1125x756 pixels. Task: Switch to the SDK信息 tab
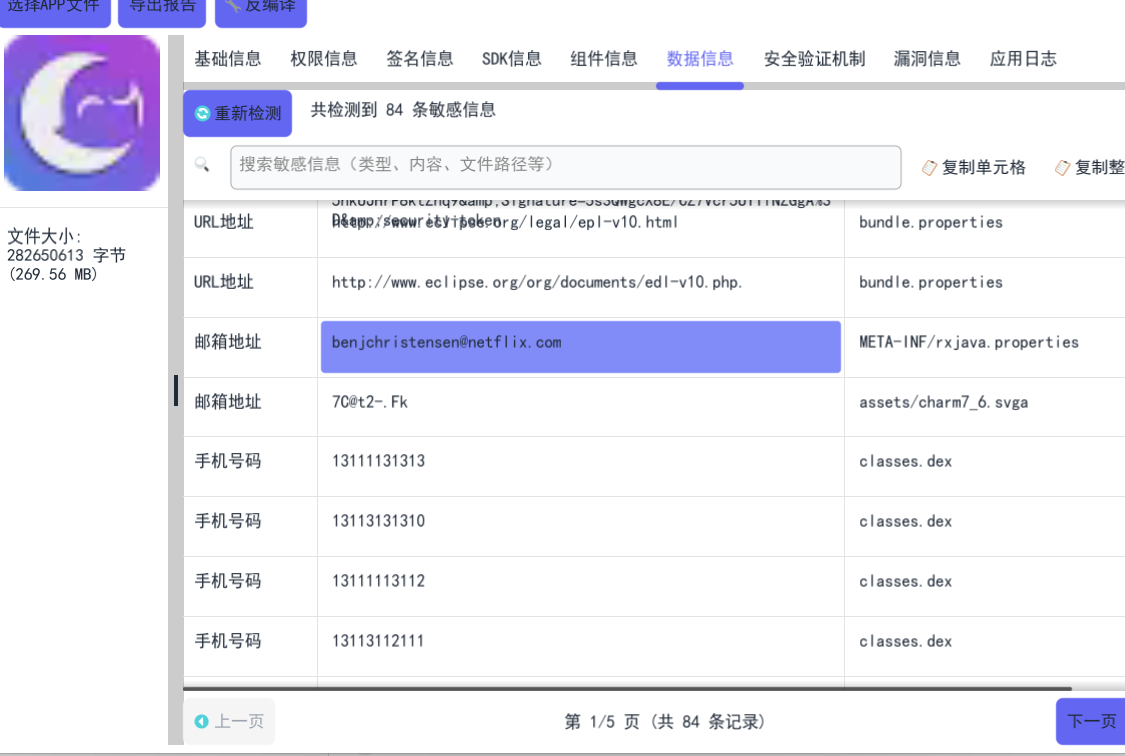click(511, 59)
